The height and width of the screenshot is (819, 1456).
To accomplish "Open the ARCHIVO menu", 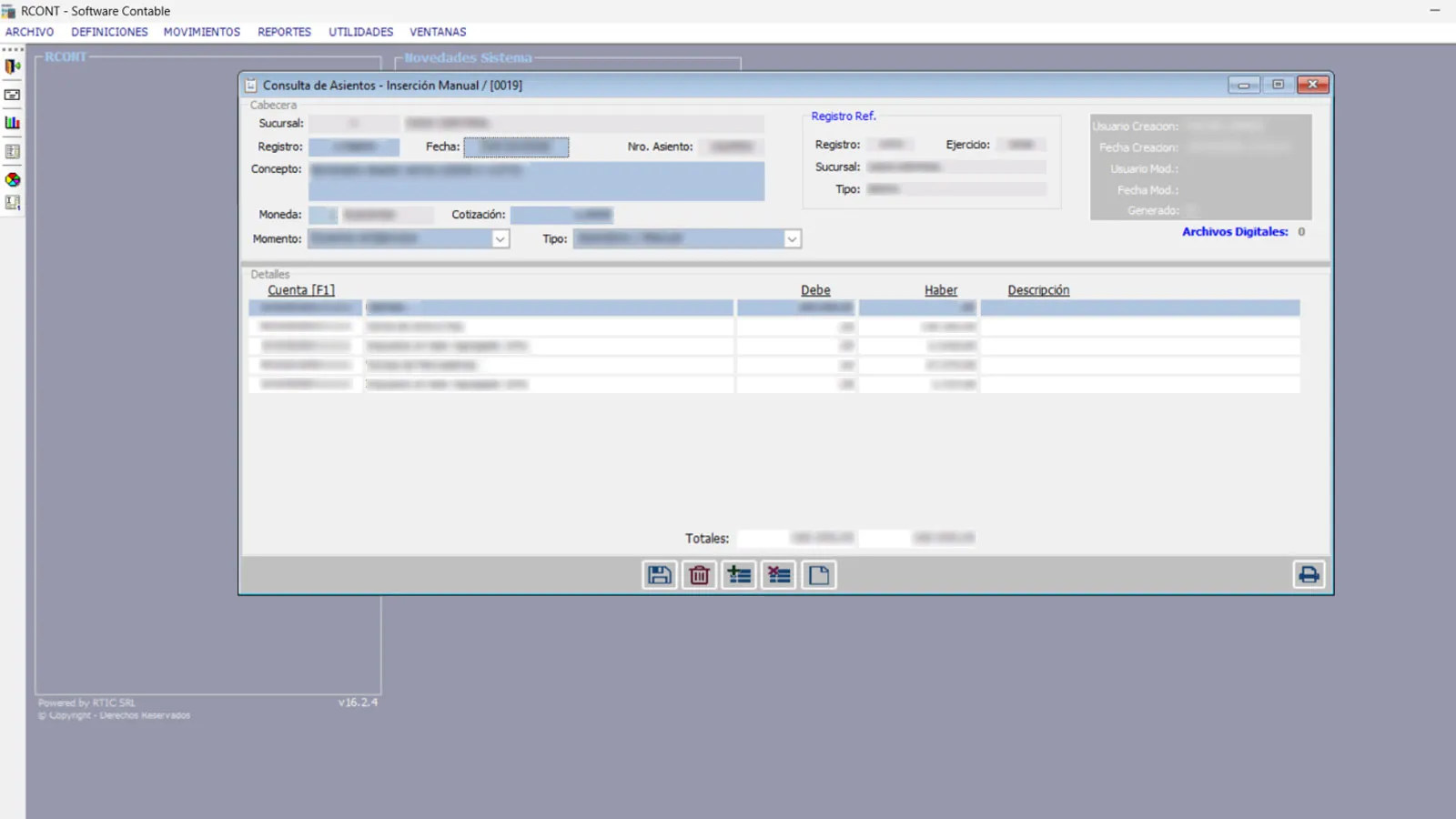I will (30, 32).
